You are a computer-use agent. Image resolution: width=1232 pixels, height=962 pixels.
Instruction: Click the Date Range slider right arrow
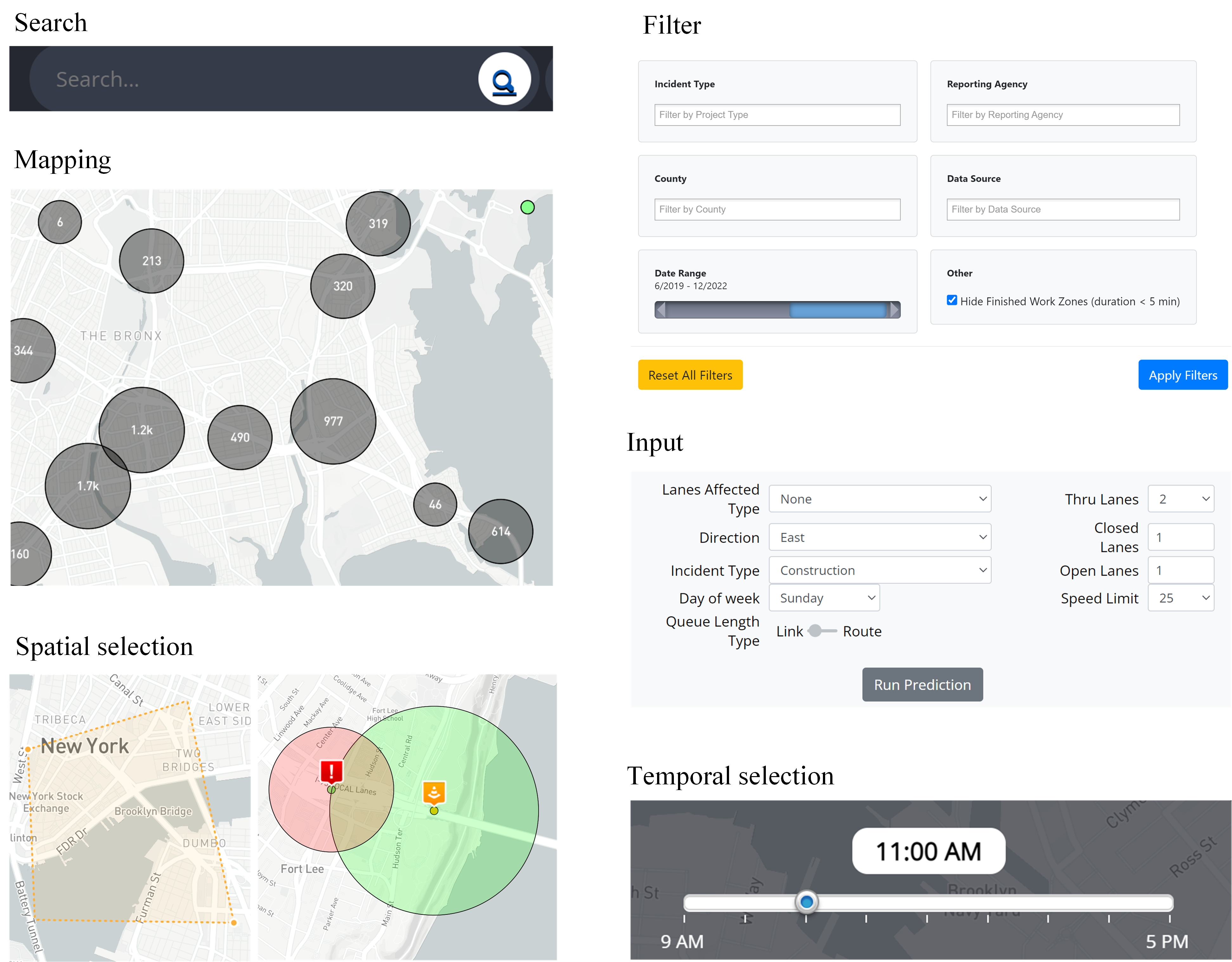[894, 310]
